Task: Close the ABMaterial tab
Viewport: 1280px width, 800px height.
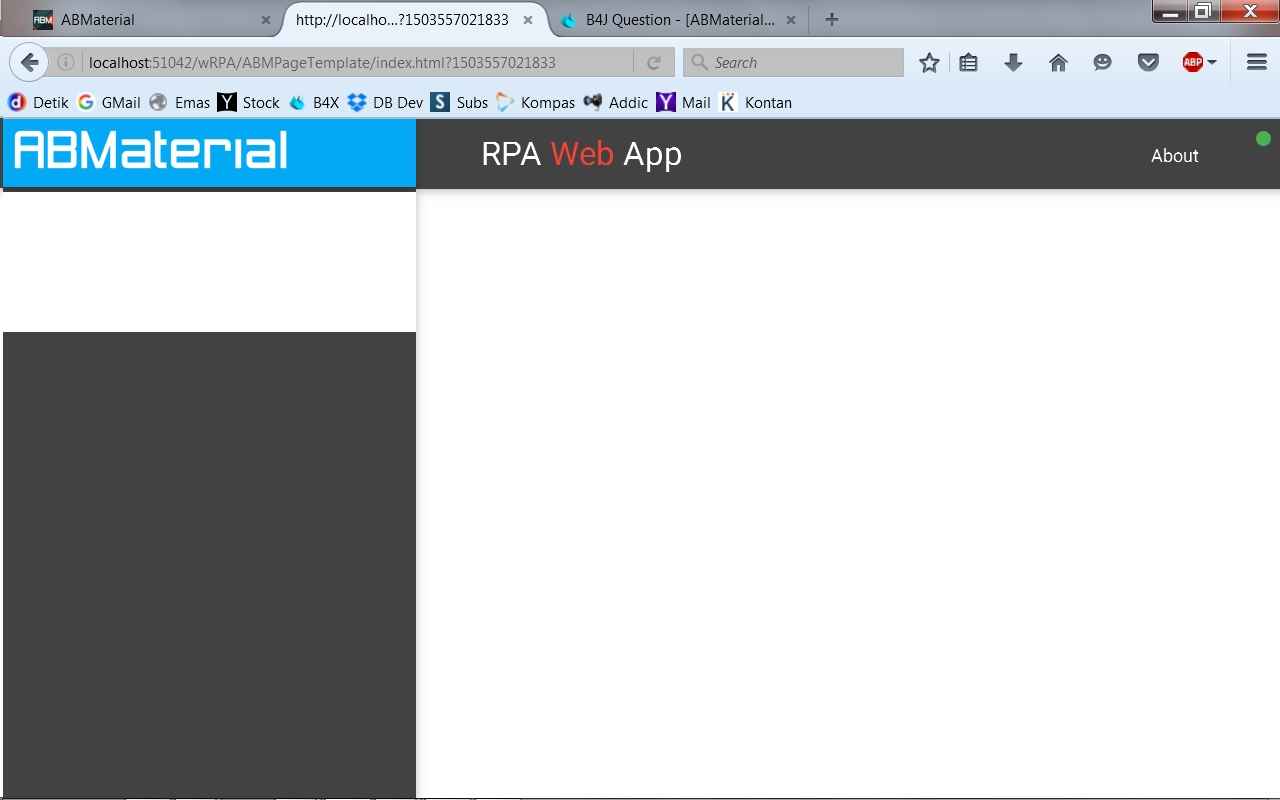Action: tap(266, 20)
